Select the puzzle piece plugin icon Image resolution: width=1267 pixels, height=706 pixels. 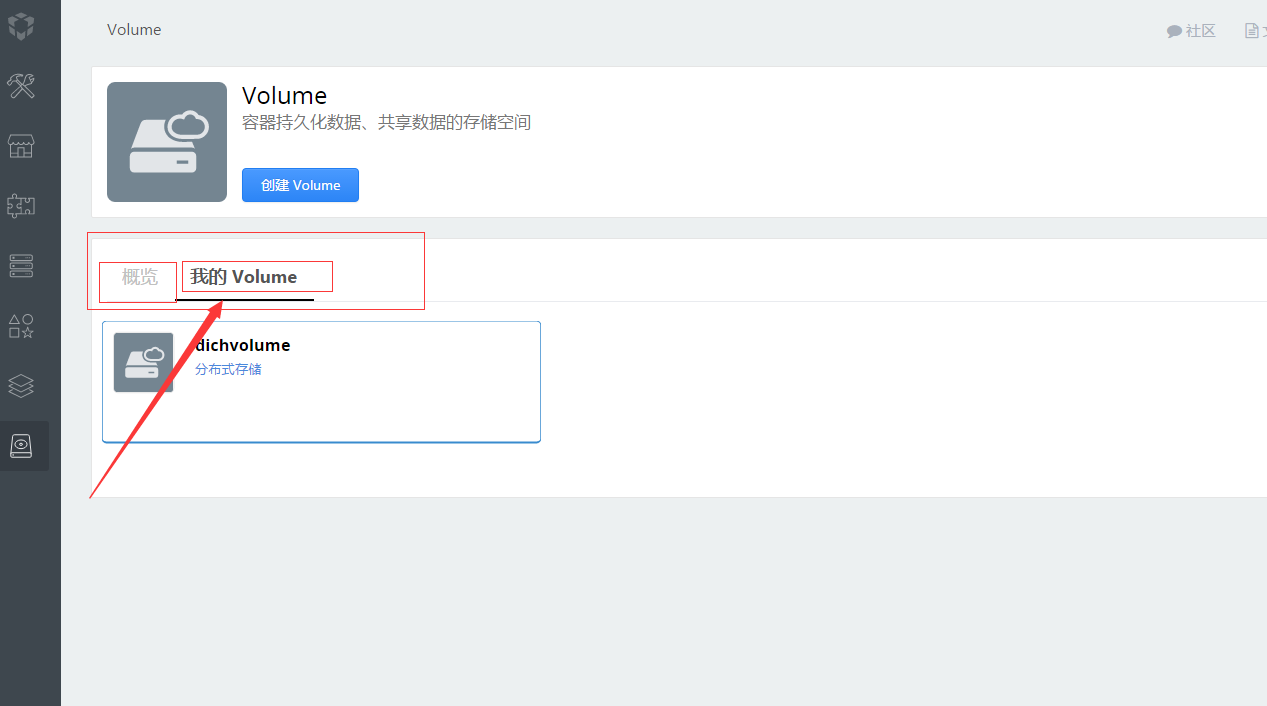(21, 206)
